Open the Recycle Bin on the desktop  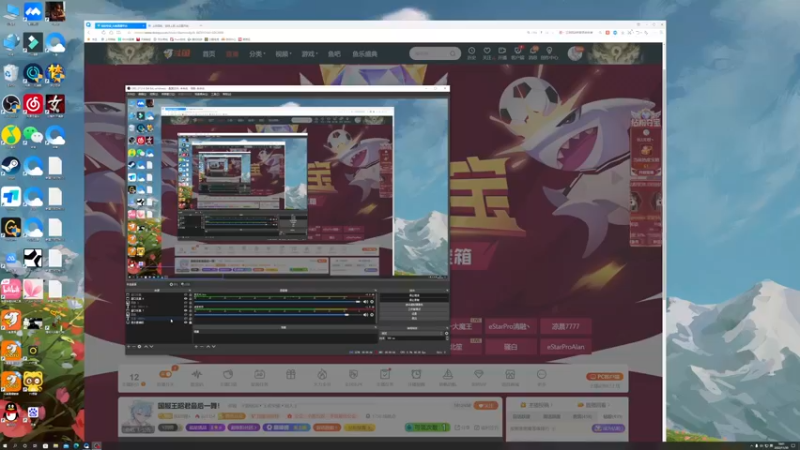point(11,74)
